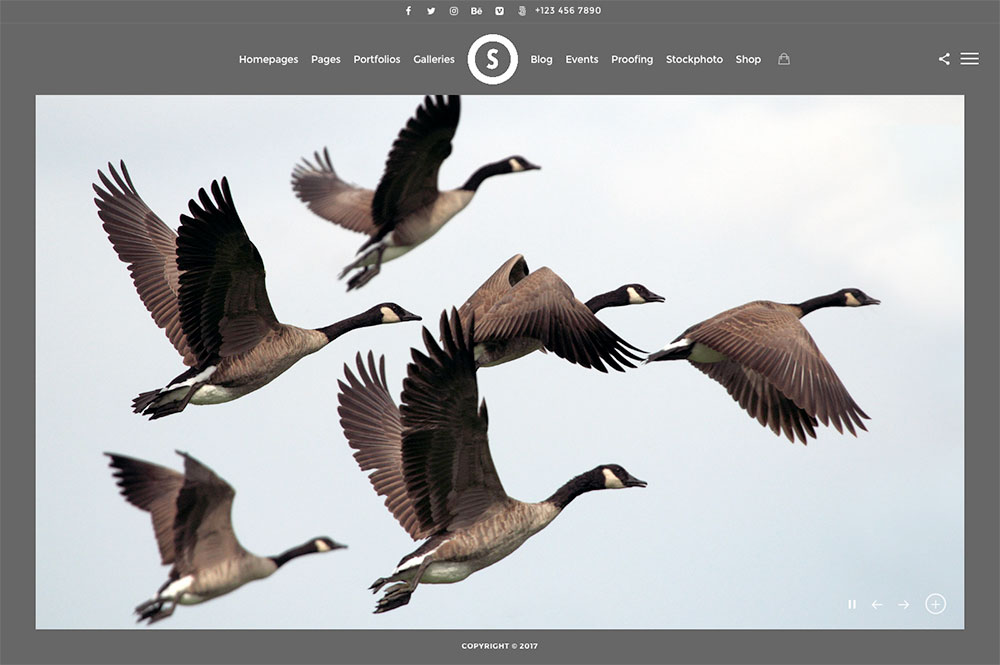Image resolution: width=1000 pixels, height=665 pixels.
Task: Expand the hamburger side menu
Action: 969,59
